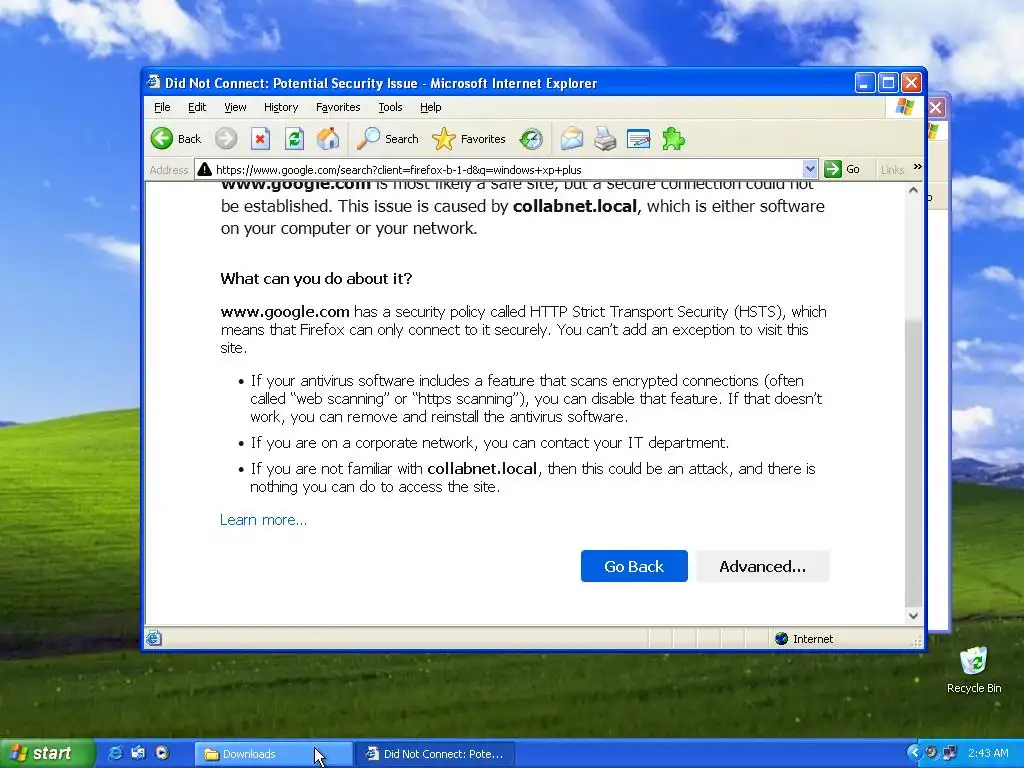The width and height of the screenshot is (1024, 768).
Task: Expand the Links toolbar chevron
Action: [x=917, y=167]
